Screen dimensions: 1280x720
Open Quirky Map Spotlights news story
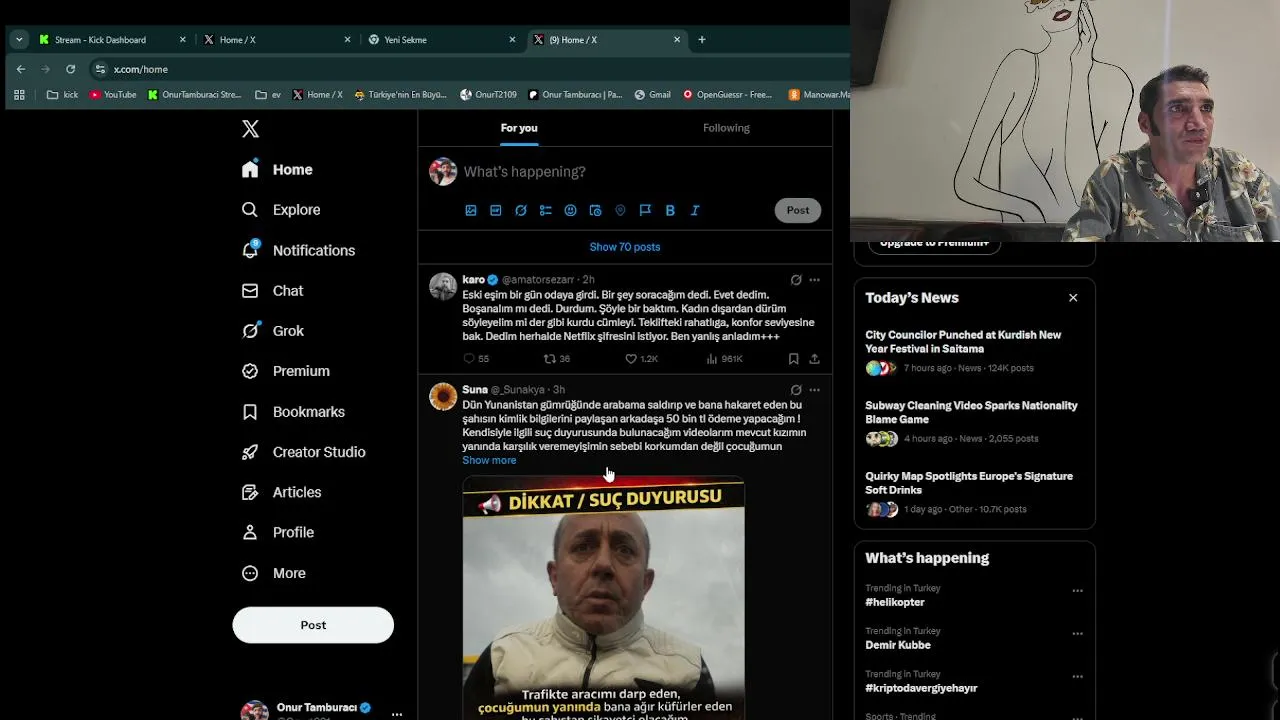pyautogui.click(x=974, y=493)
